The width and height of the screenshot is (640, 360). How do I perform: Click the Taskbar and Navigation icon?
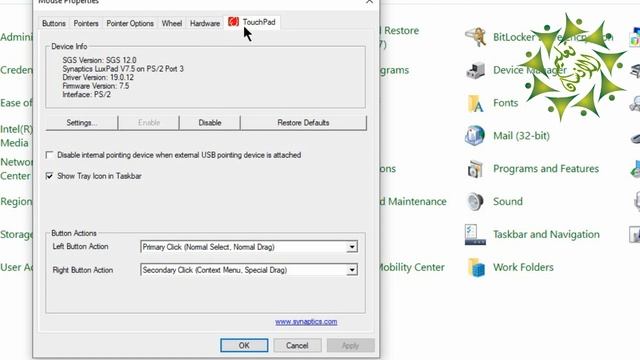[475, 234]
